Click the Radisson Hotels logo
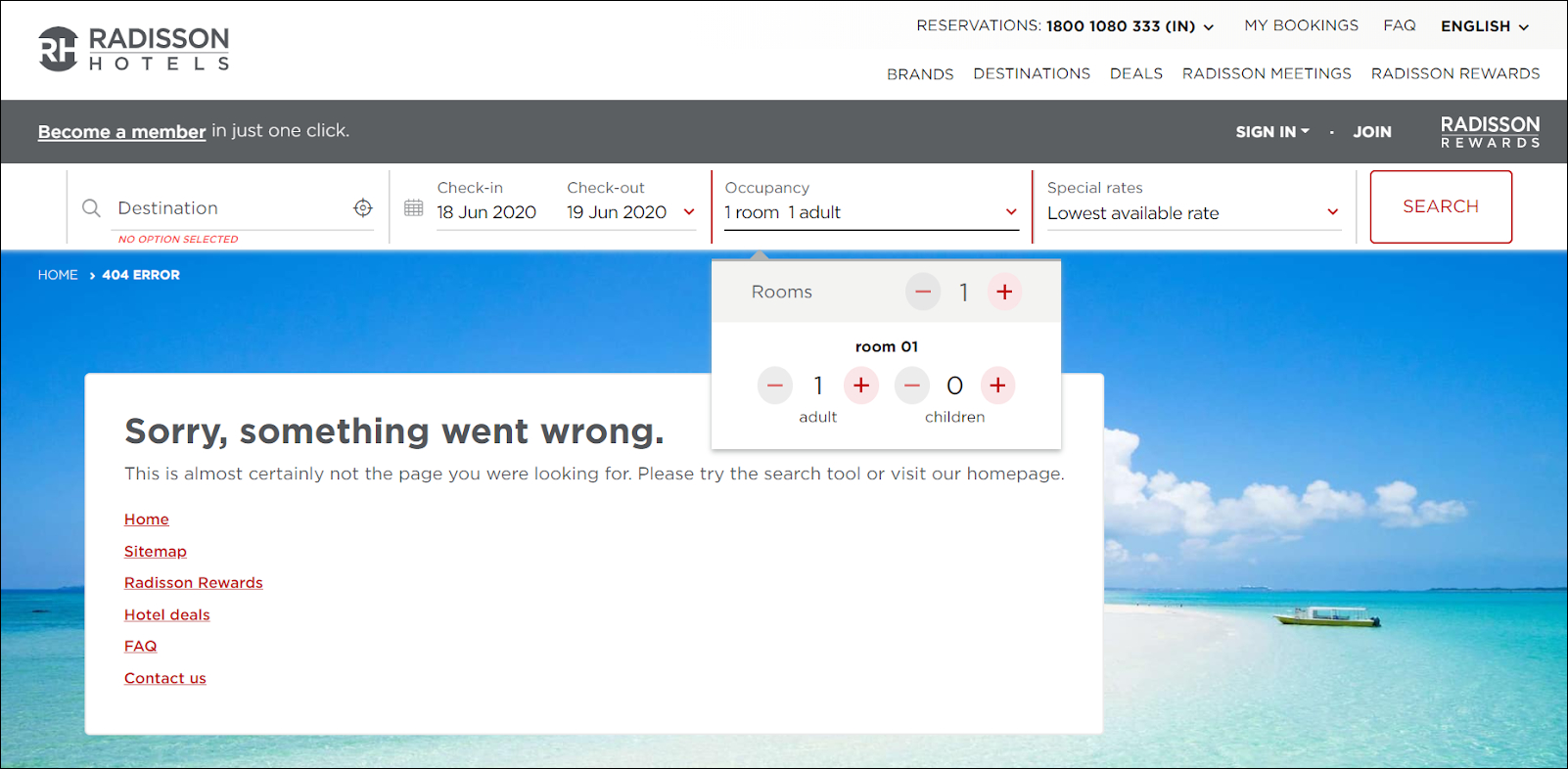 click(x=134, y=49)
